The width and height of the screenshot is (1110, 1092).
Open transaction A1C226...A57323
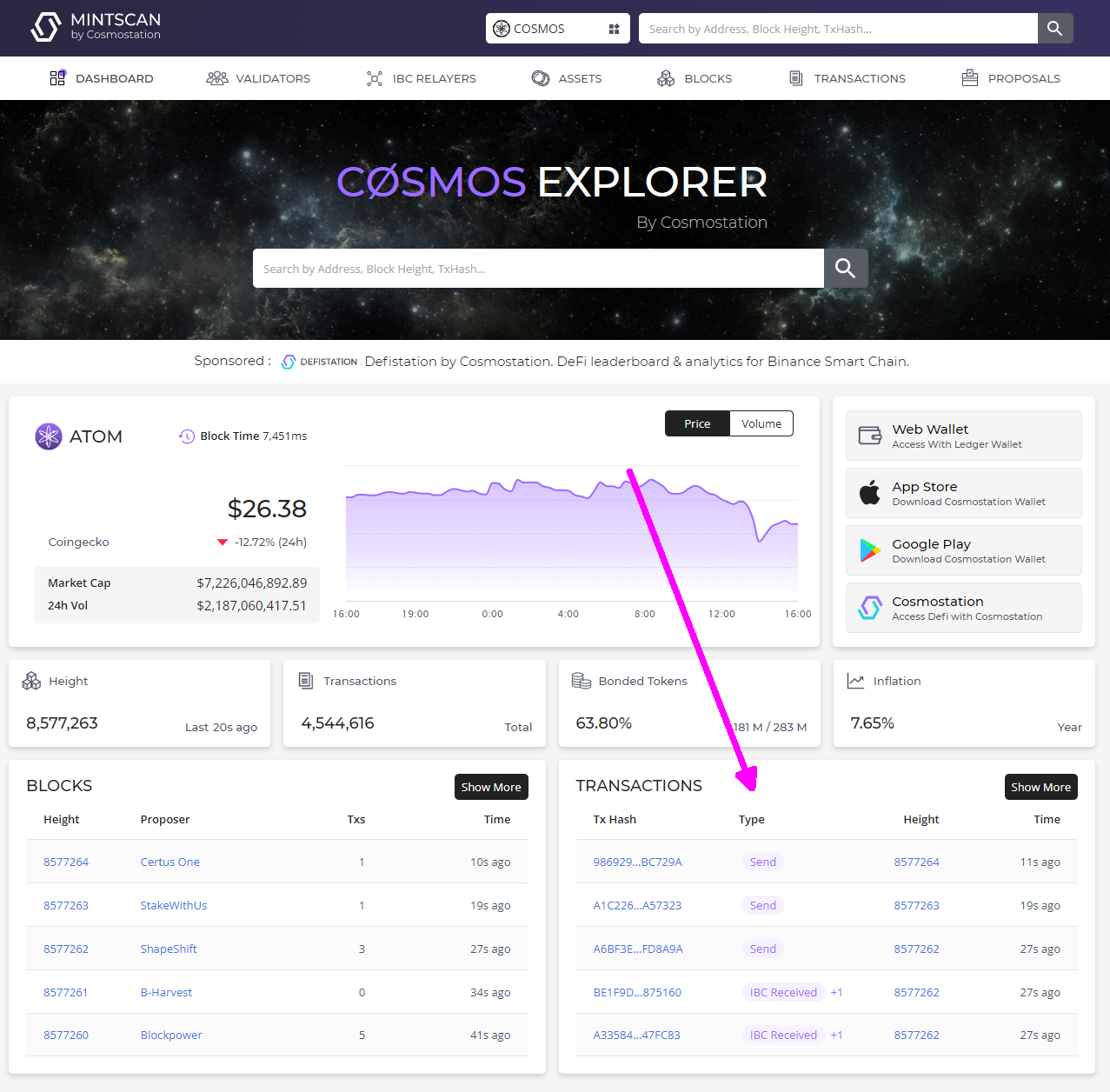tap(637, 905)
